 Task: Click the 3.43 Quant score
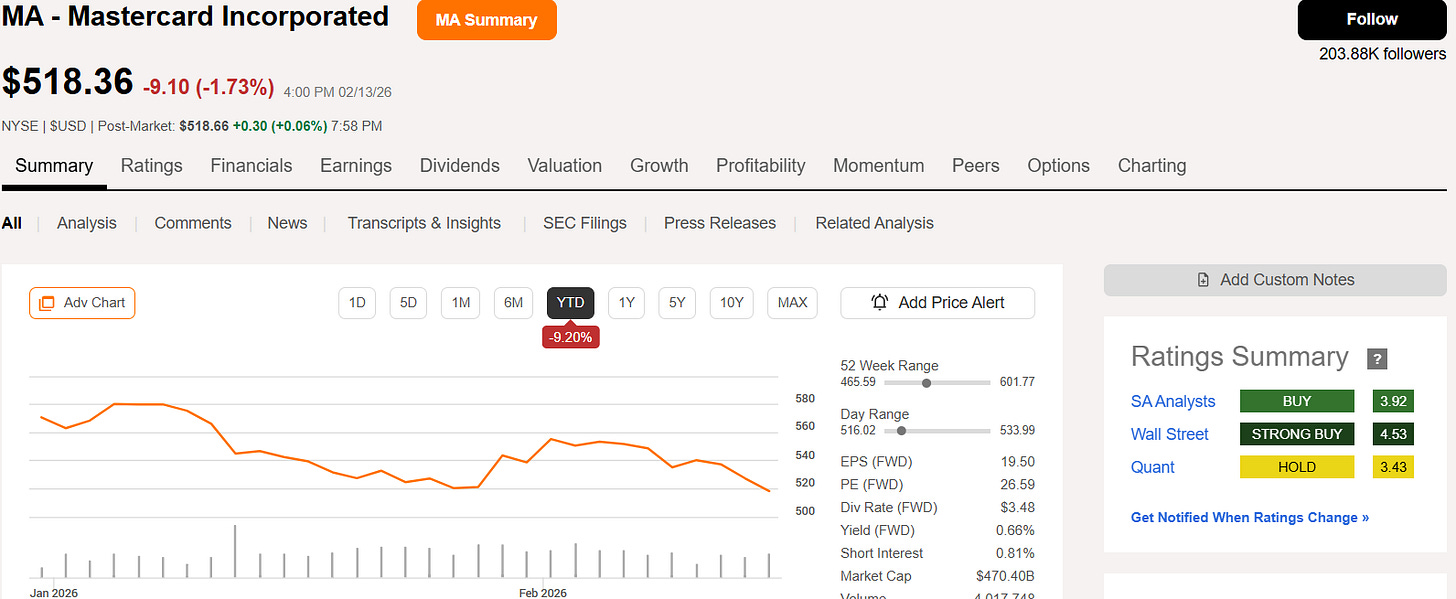point(1391,467)
